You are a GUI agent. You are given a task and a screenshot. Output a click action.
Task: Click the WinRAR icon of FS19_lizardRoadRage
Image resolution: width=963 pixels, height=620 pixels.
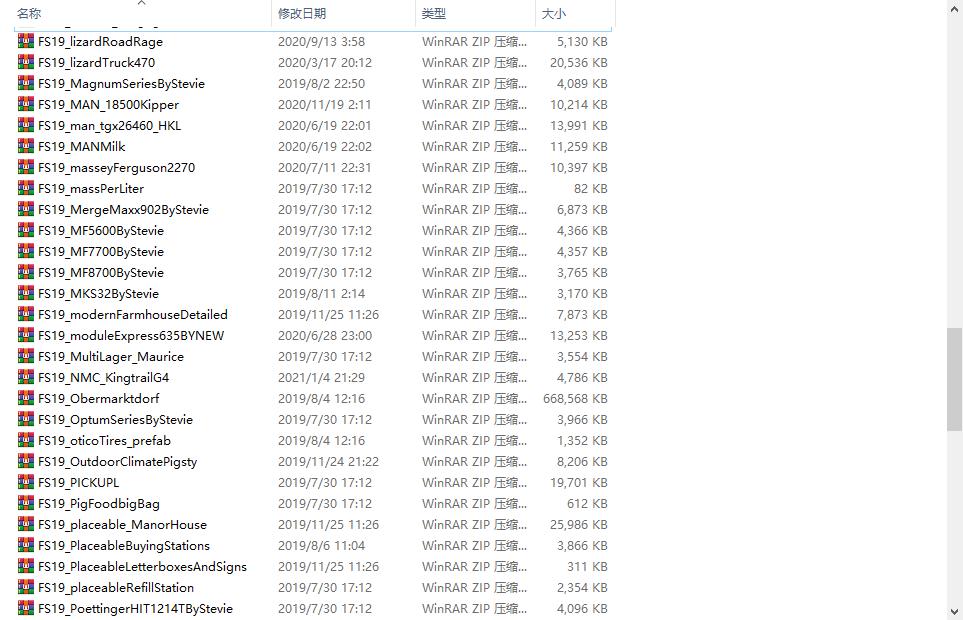coord(26,41)
